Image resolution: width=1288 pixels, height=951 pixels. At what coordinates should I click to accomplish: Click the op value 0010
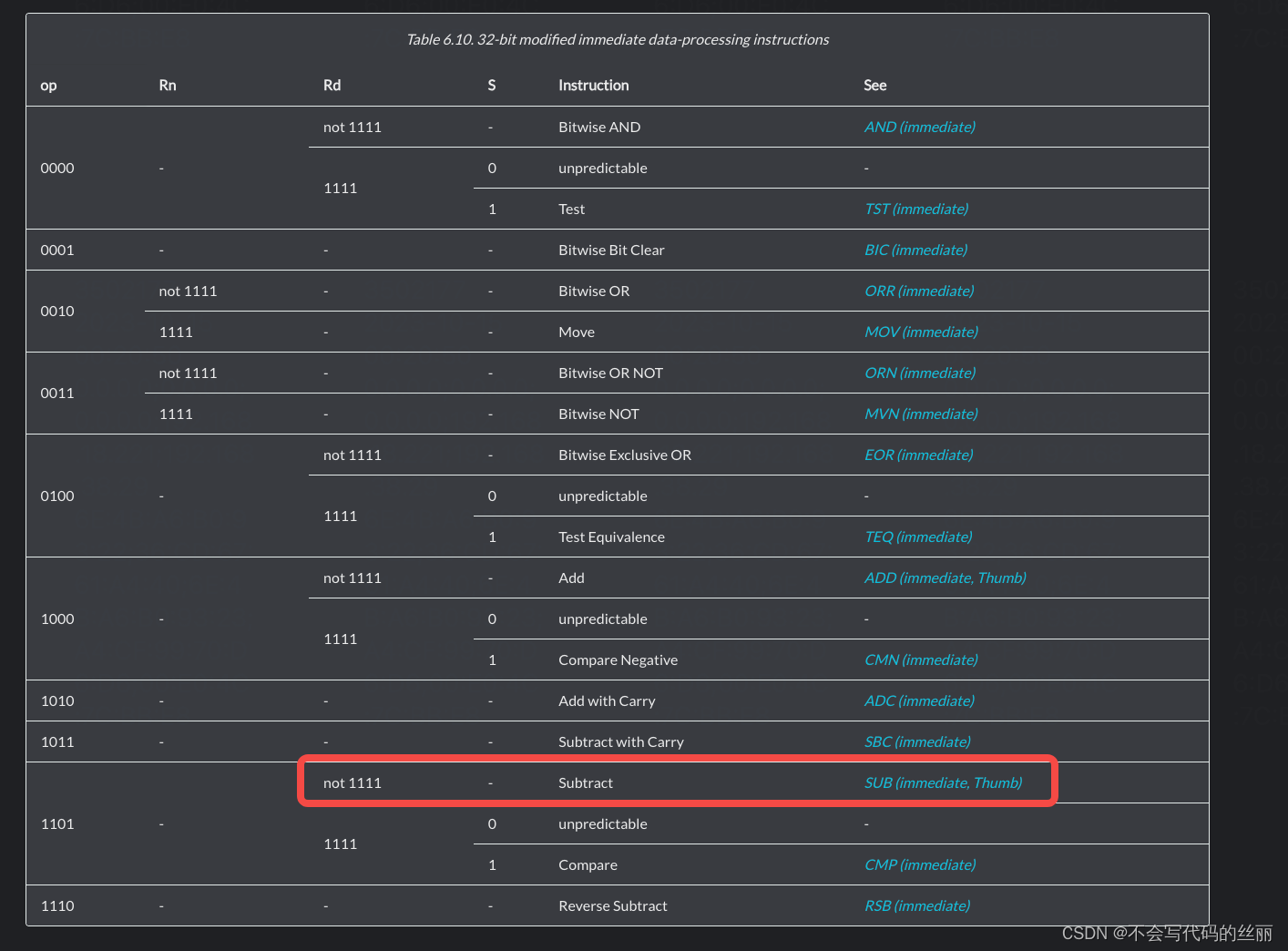(57, 312)
